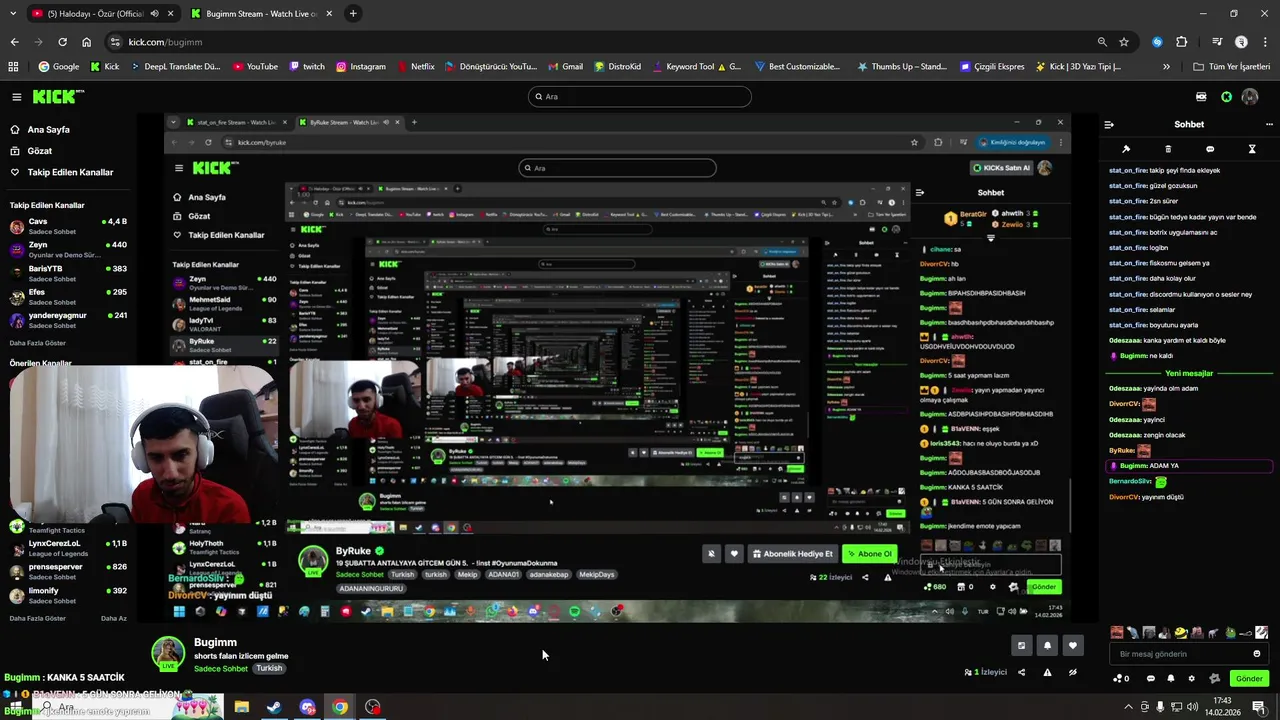Toggle chat notification bell below input

(x=1171, y=678)
